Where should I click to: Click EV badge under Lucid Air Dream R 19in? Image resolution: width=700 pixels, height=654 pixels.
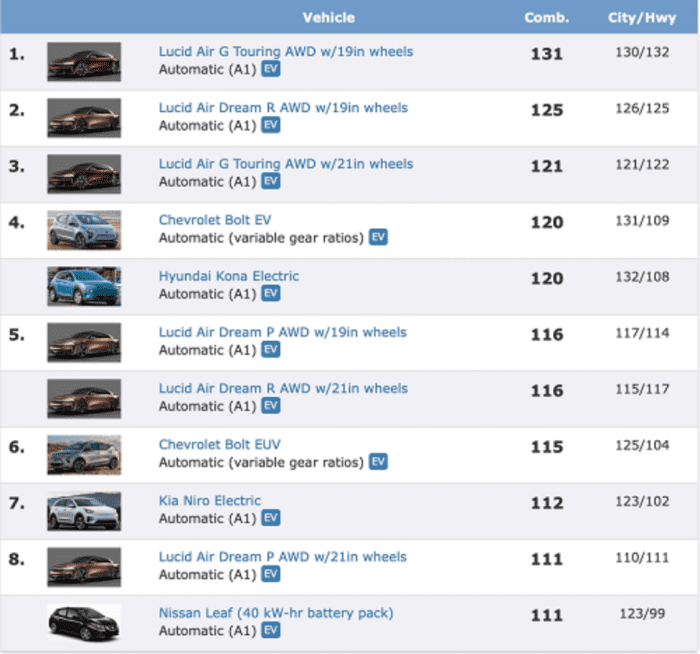click(271, 125)
